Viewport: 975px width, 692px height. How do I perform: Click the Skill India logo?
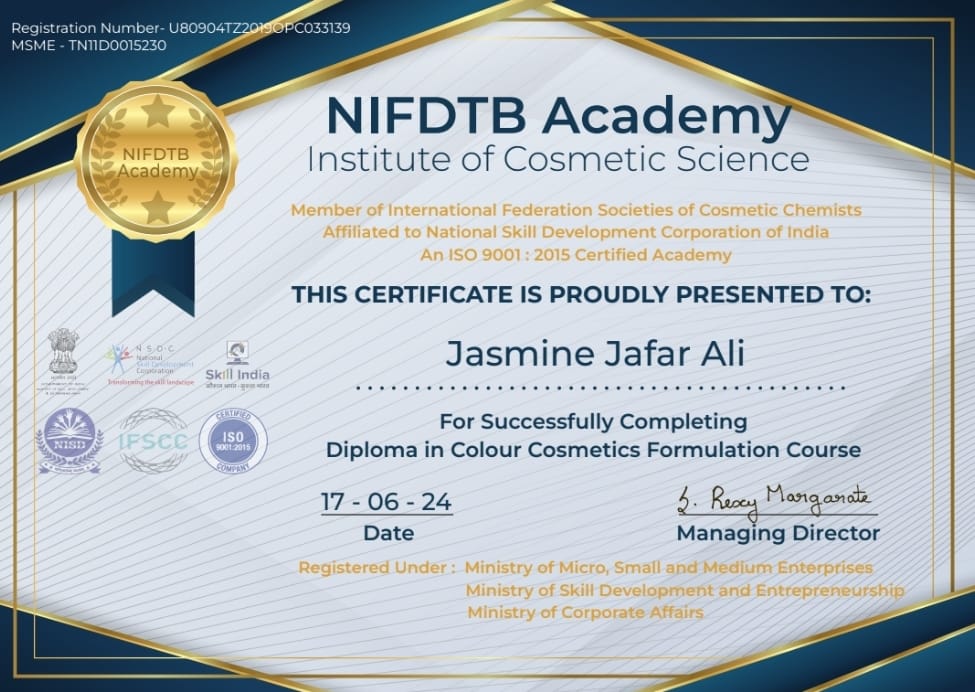tap(238, 366)
